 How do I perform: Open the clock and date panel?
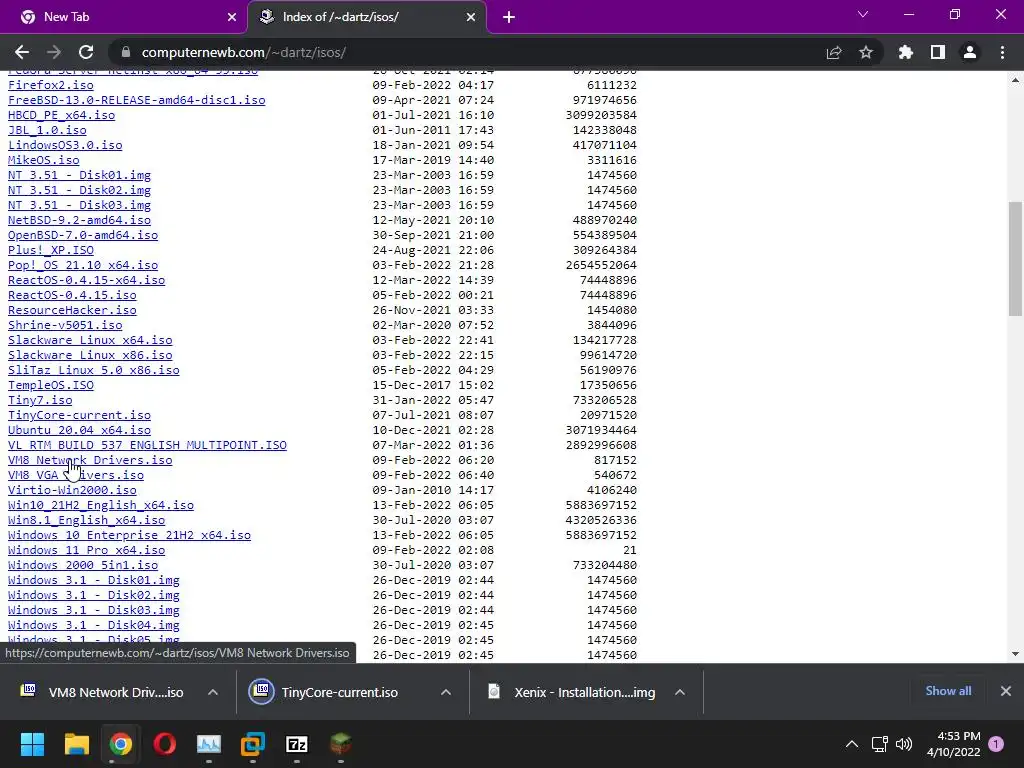click(x=953, y=744)
